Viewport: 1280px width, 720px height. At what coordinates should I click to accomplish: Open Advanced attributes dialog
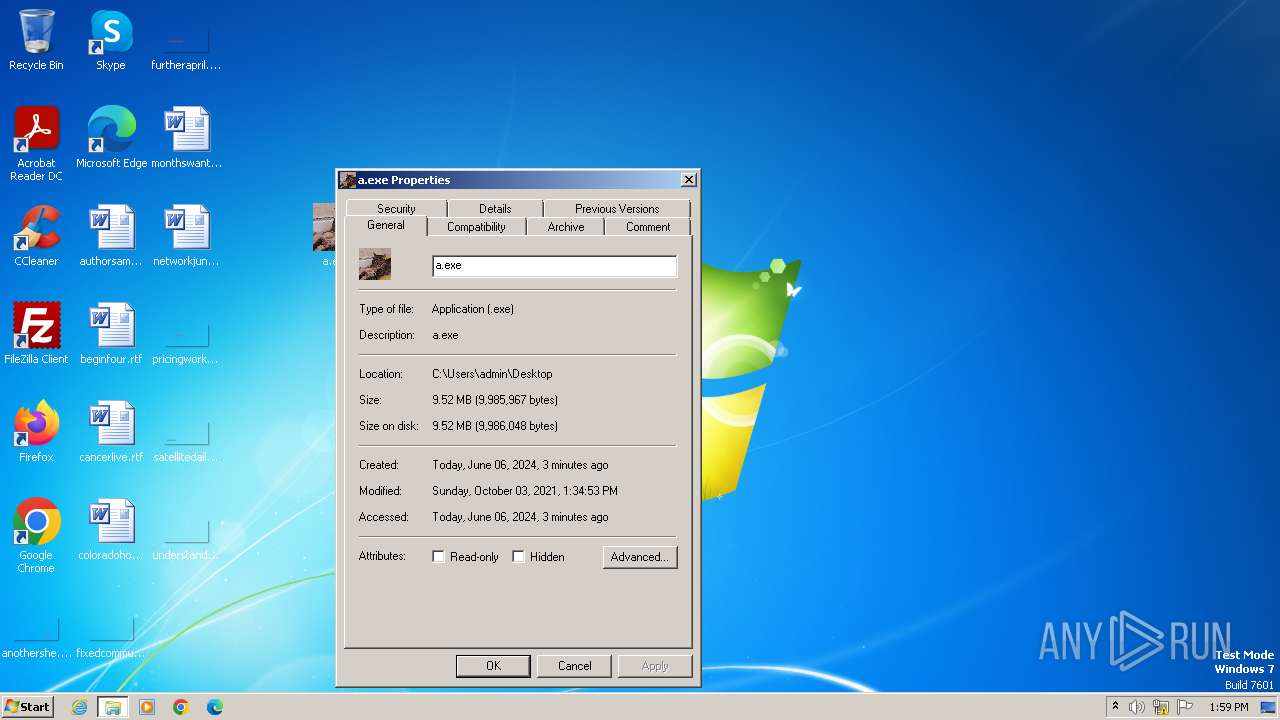coord(640,557)
